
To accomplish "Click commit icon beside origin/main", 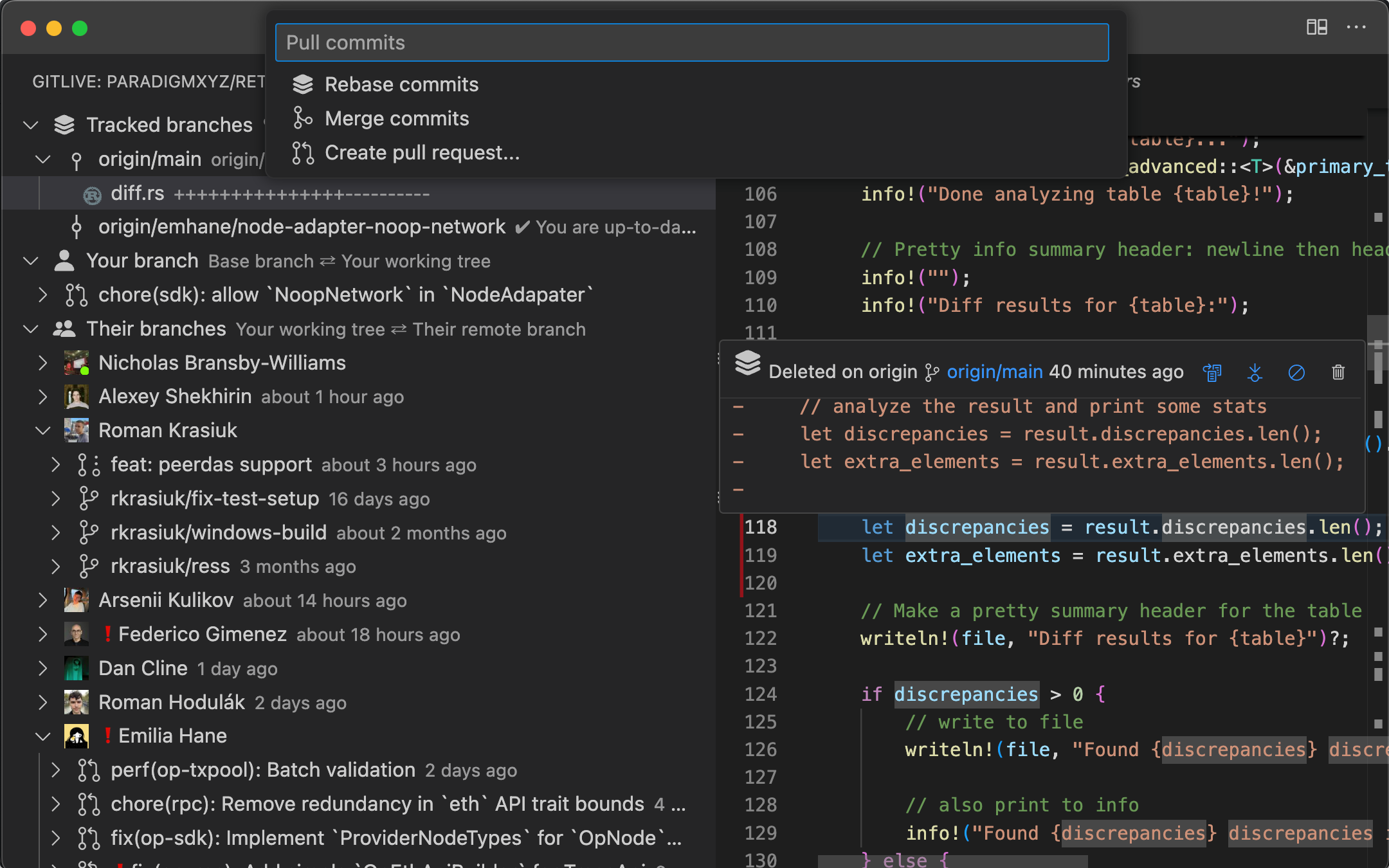I will click(x=77, y=161).
